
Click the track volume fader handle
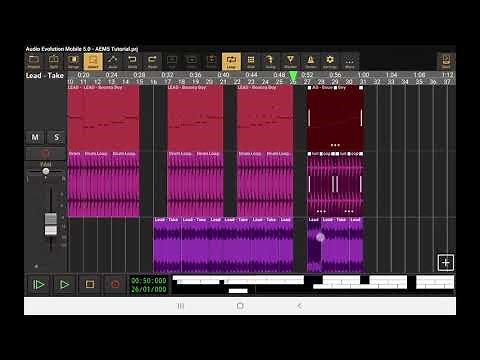pyautogui.click(x=51, y=224)
